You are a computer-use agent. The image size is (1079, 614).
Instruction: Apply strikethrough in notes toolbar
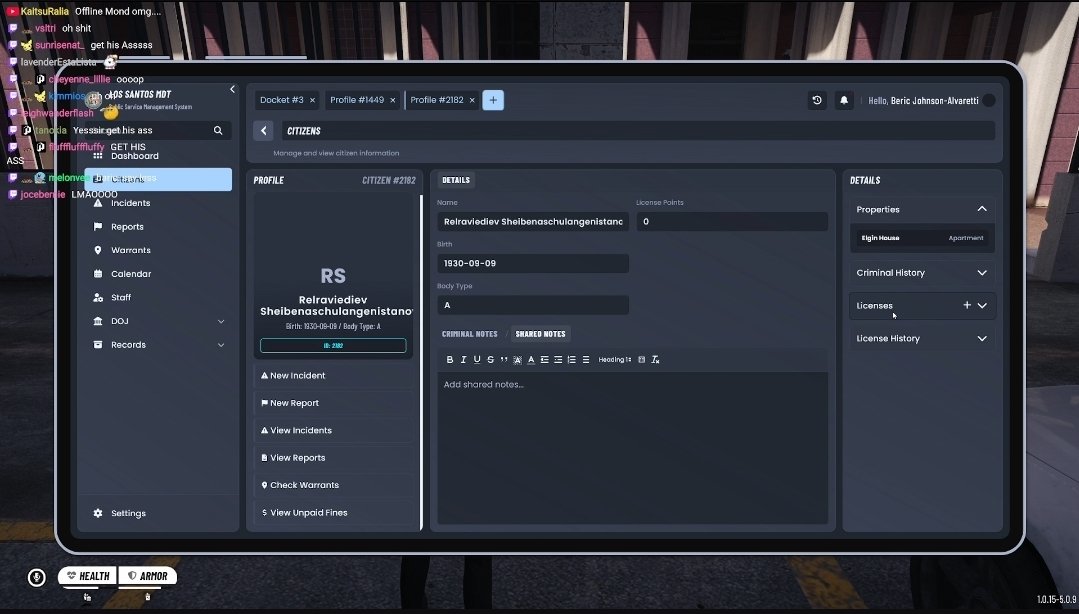pos(490,359)
